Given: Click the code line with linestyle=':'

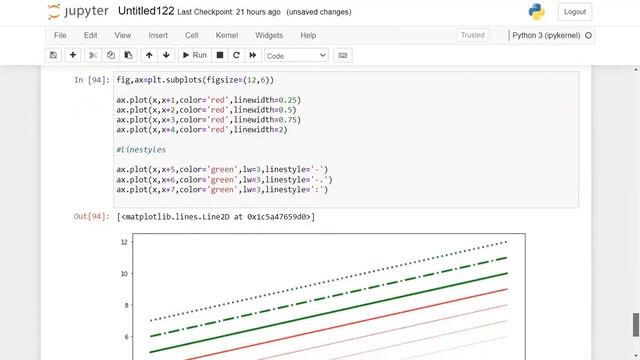Looking at the screenshot, I should click(222, 190).
